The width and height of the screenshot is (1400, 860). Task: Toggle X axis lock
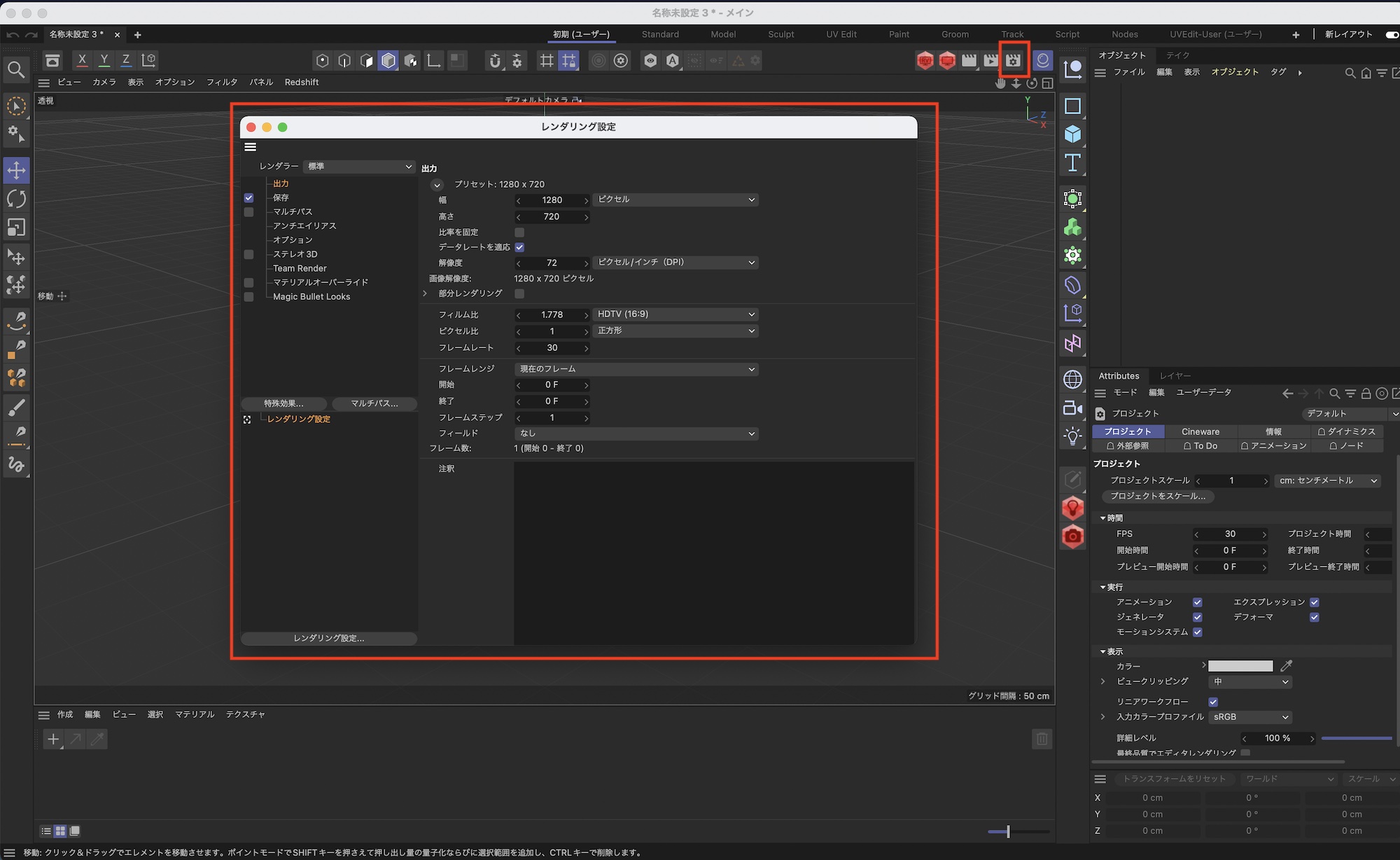(82, 60)
